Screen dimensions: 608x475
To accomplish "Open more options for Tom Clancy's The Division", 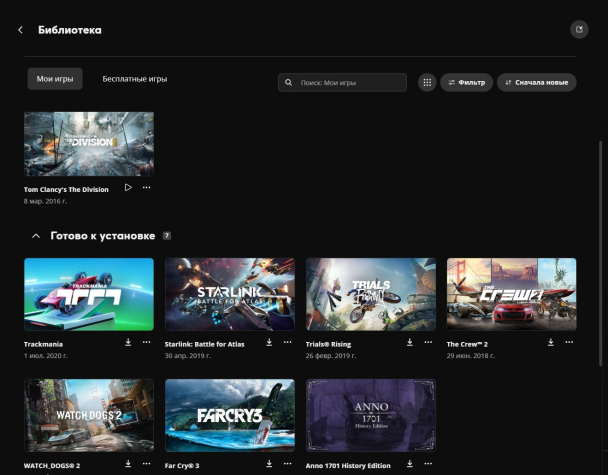I will point(146,188).
